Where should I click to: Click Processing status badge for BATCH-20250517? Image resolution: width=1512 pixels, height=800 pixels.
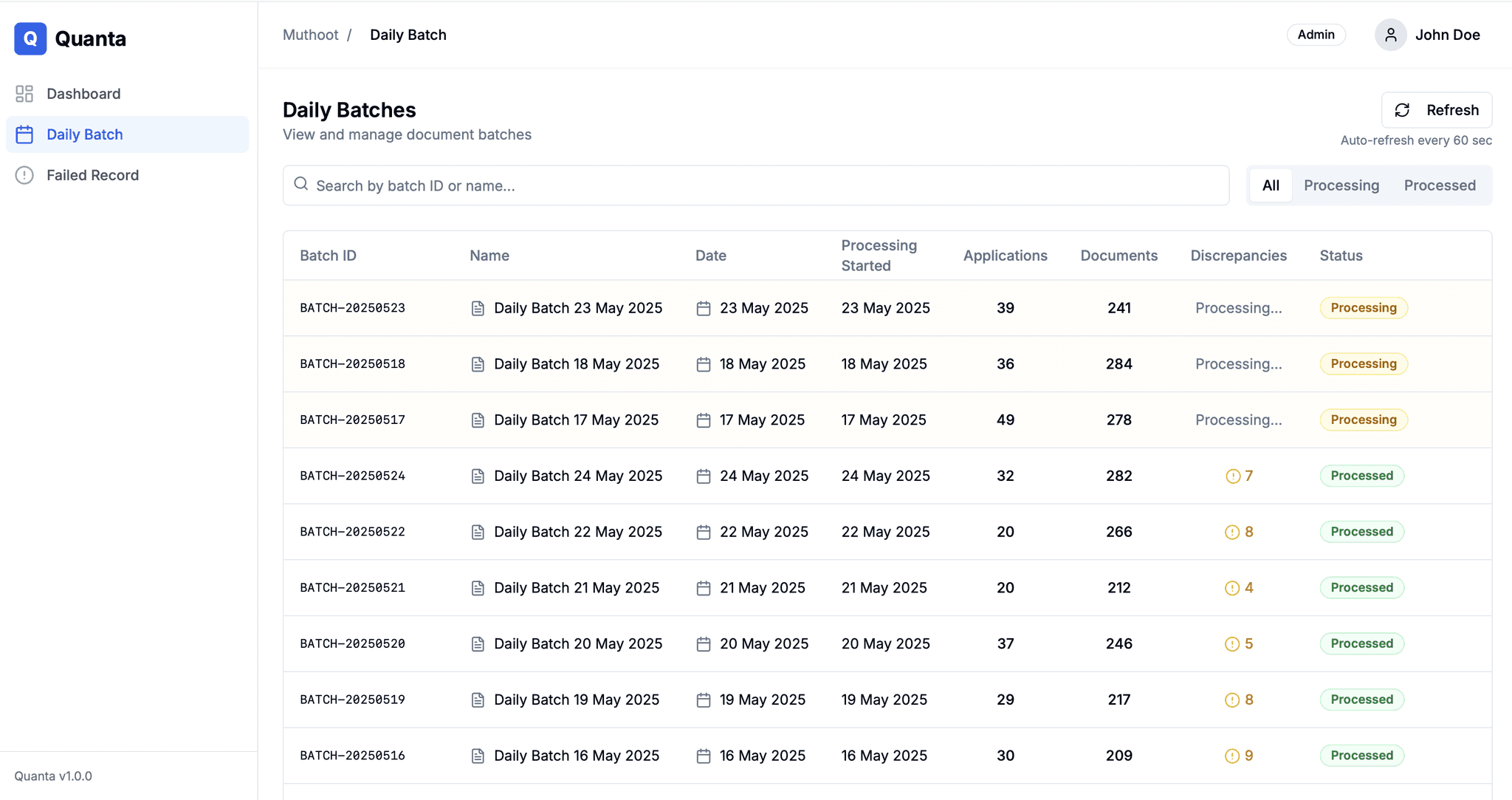[1363, 420]
